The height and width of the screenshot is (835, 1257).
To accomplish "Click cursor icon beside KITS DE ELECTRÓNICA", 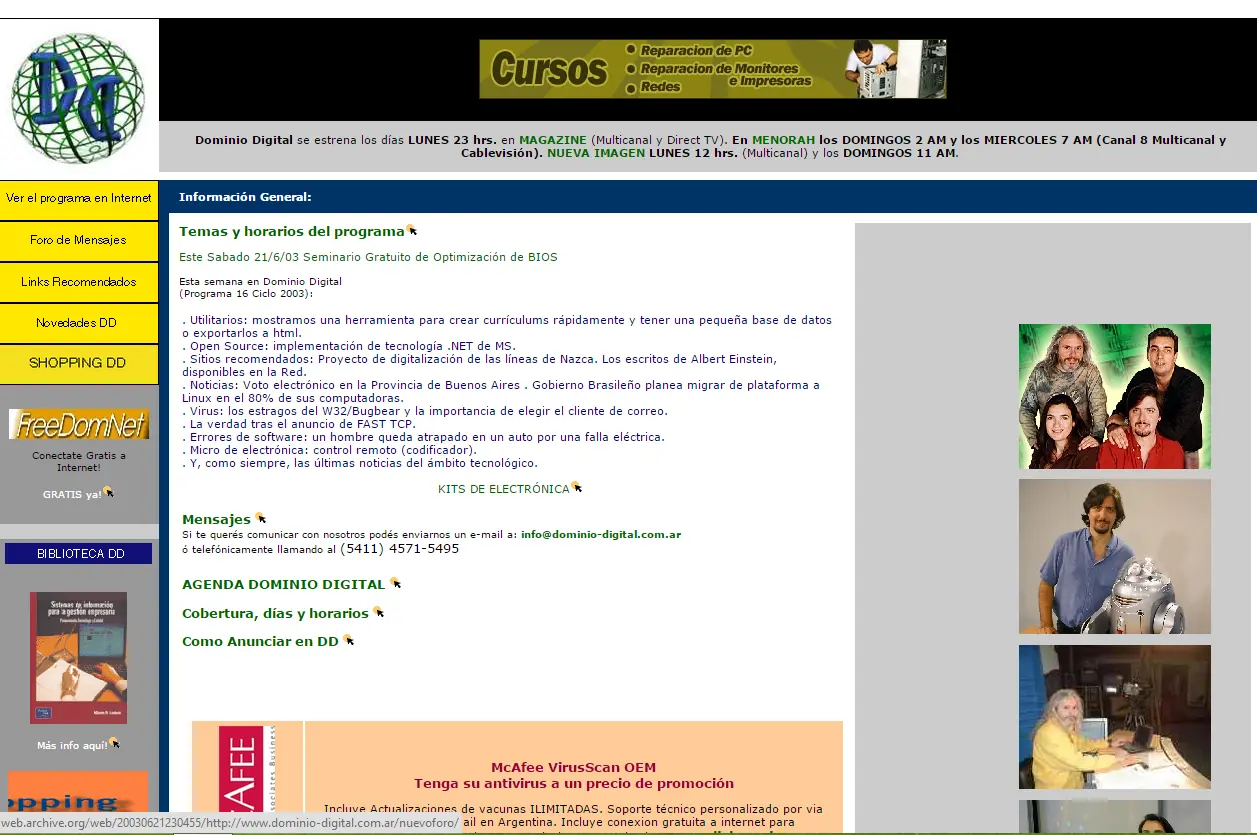I will click(576, 487).
